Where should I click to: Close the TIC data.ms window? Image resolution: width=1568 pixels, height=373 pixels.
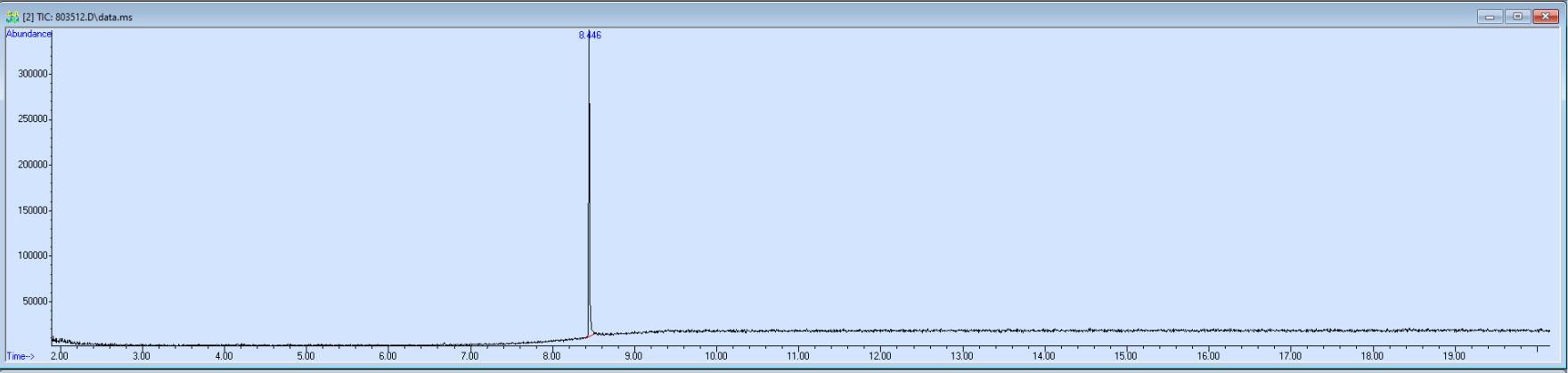(1546, 17)
